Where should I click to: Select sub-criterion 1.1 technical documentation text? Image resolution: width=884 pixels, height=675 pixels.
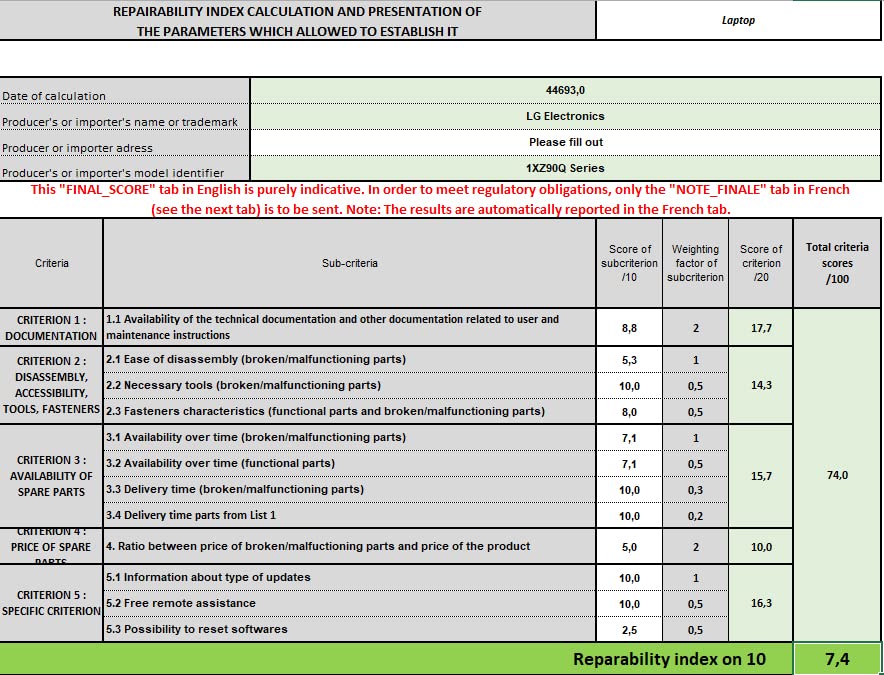(333, 327)
